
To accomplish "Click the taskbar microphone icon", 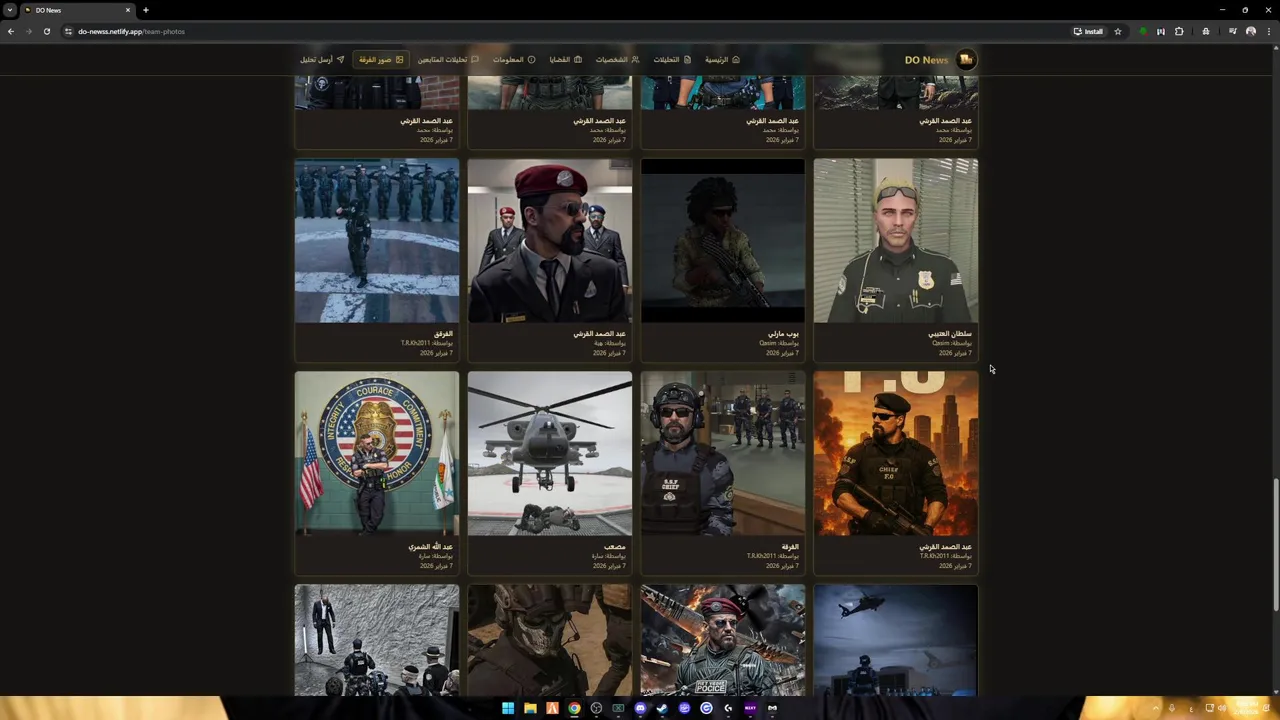I will 1172,708.
